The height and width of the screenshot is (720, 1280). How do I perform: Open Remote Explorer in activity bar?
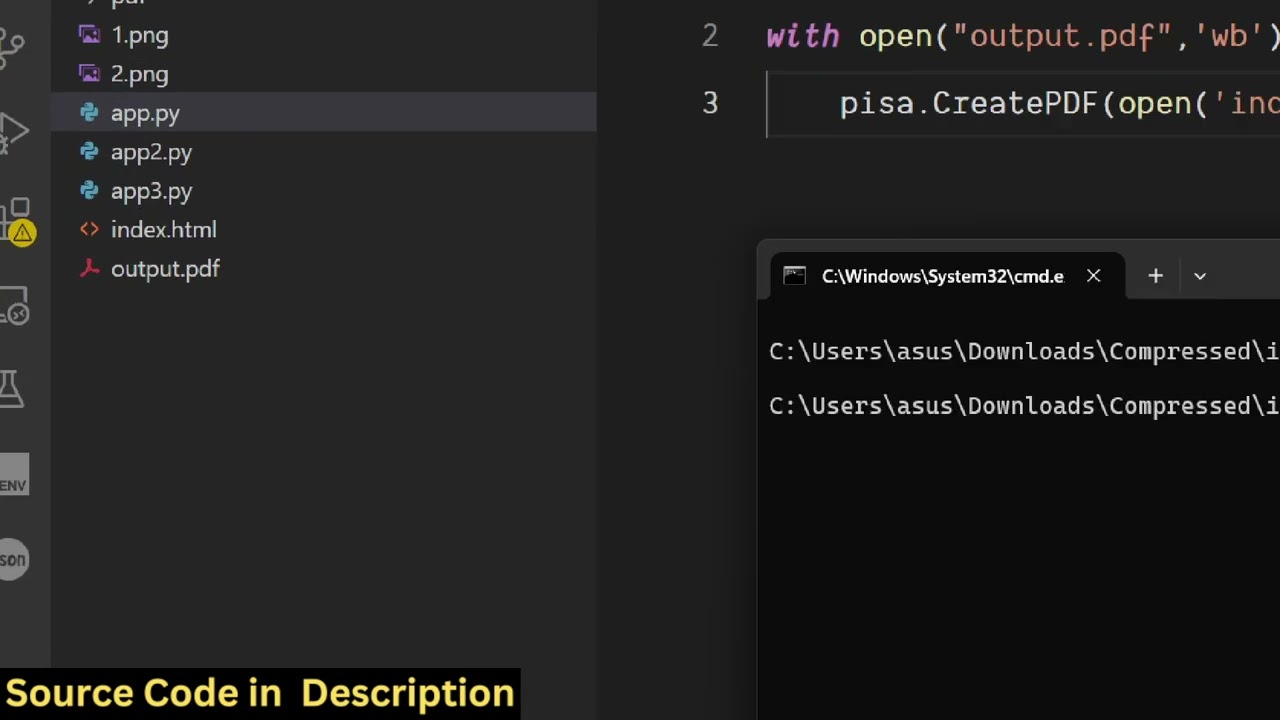14,307
